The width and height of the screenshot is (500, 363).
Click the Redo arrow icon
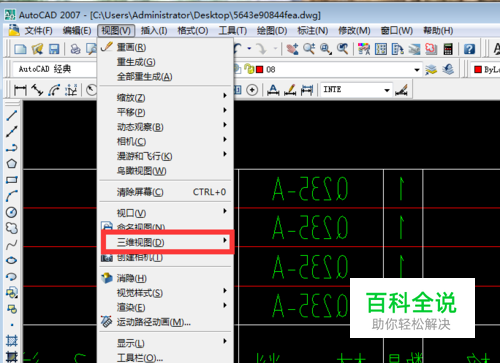[262, 49]
